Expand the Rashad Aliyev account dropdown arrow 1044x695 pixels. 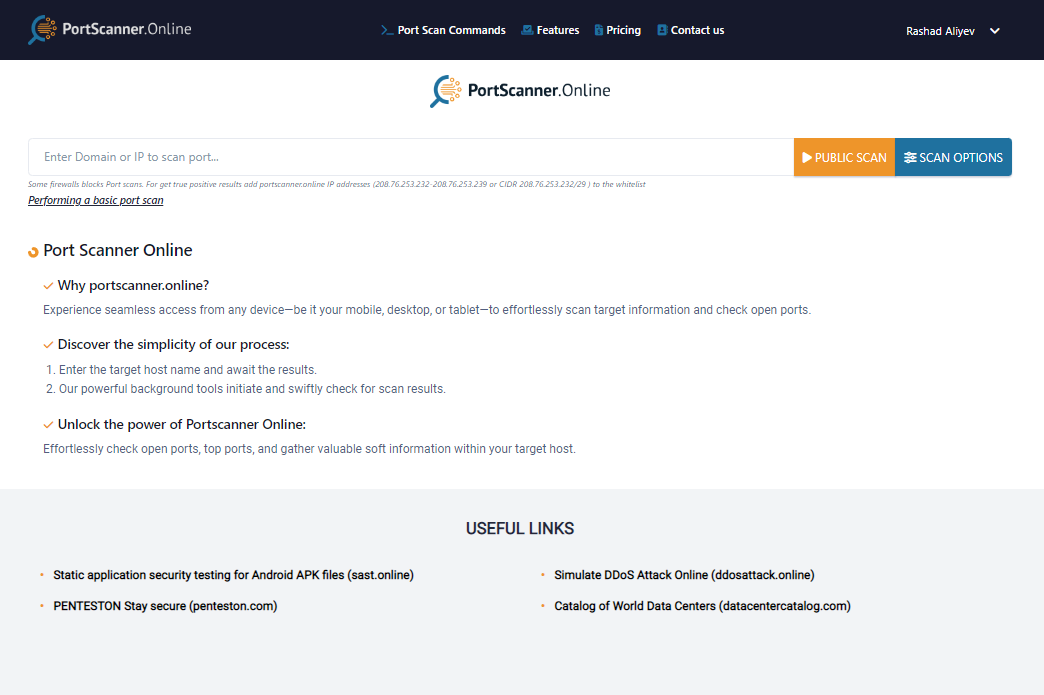(995, 31)
